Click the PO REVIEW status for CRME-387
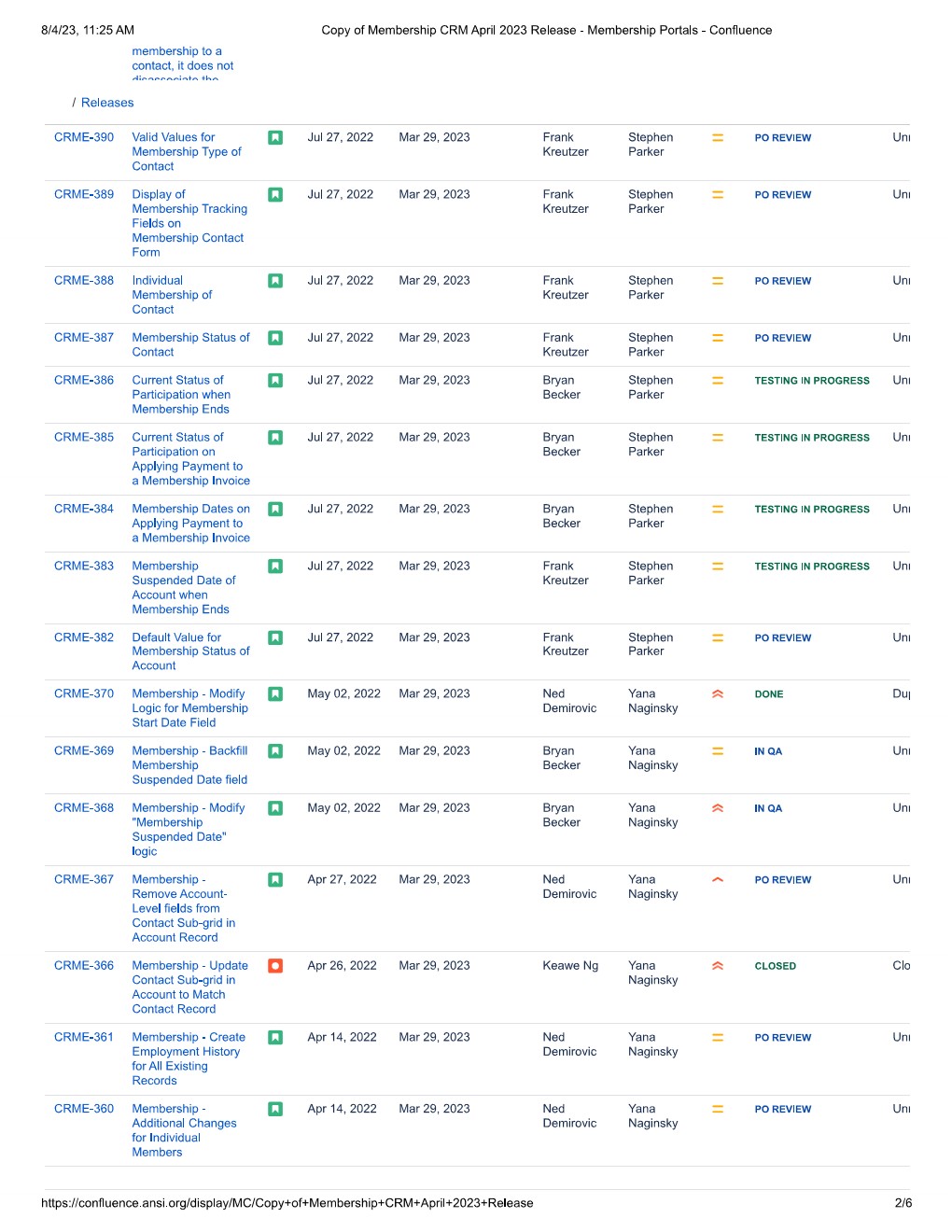Image resolution: width=952 pixels, height=1232 pixels. 783,338
